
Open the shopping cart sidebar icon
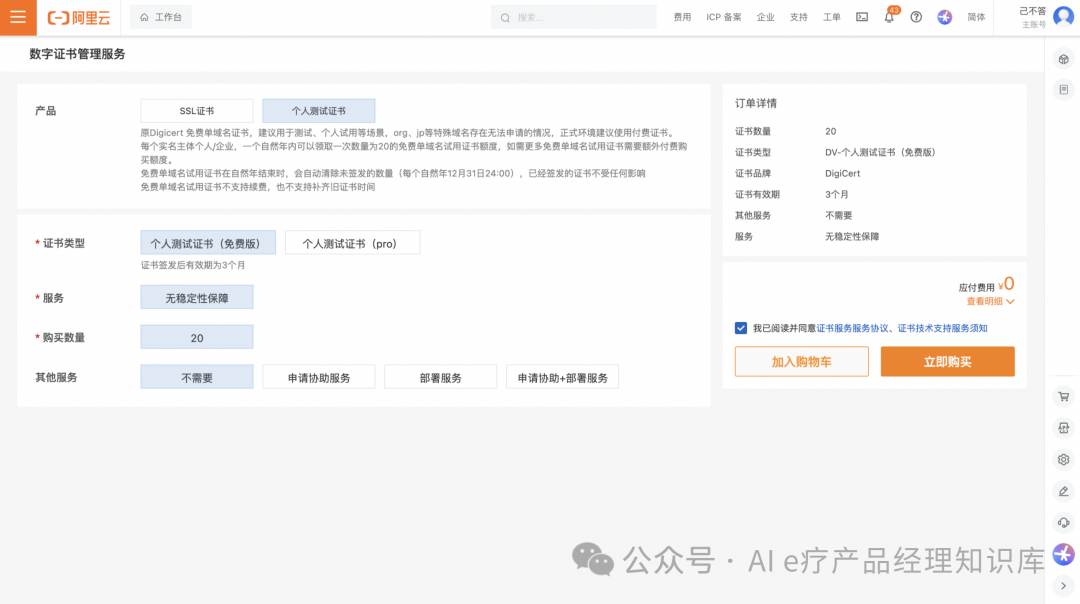[1063, 397]
